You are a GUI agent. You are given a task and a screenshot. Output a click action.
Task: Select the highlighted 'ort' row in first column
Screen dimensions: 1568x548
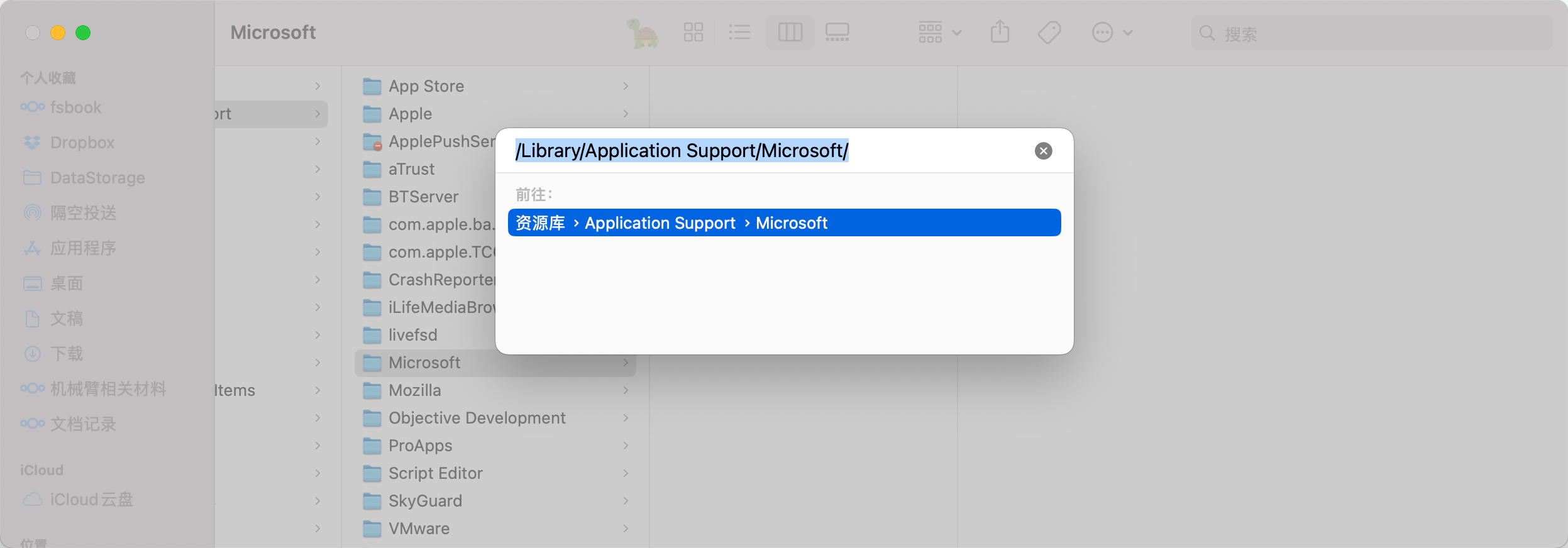point(271,114)
